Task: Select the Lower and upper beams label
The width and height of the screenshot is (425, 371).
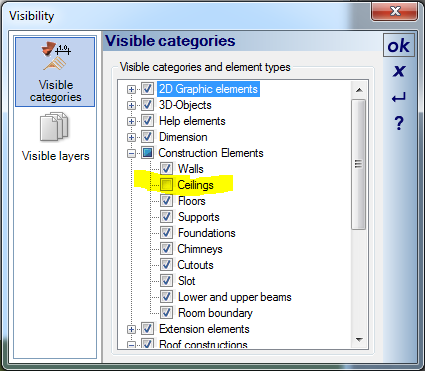Action: coord(235,297)
